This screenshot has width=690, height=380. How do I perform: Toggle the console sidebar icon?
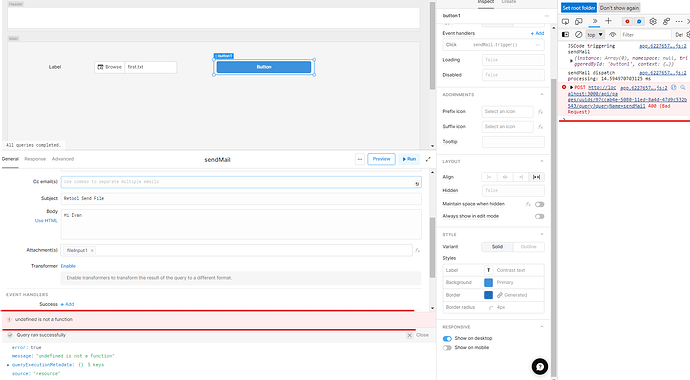pos(565,34)
